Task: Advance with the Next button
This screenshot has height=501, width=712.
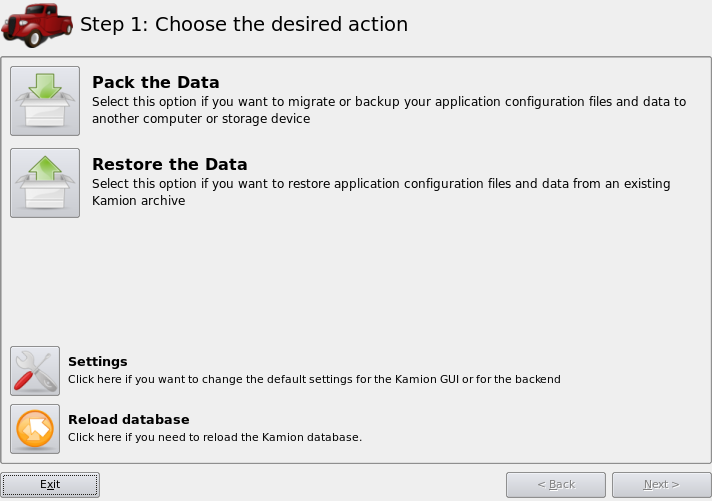Action: click(661, 485)
